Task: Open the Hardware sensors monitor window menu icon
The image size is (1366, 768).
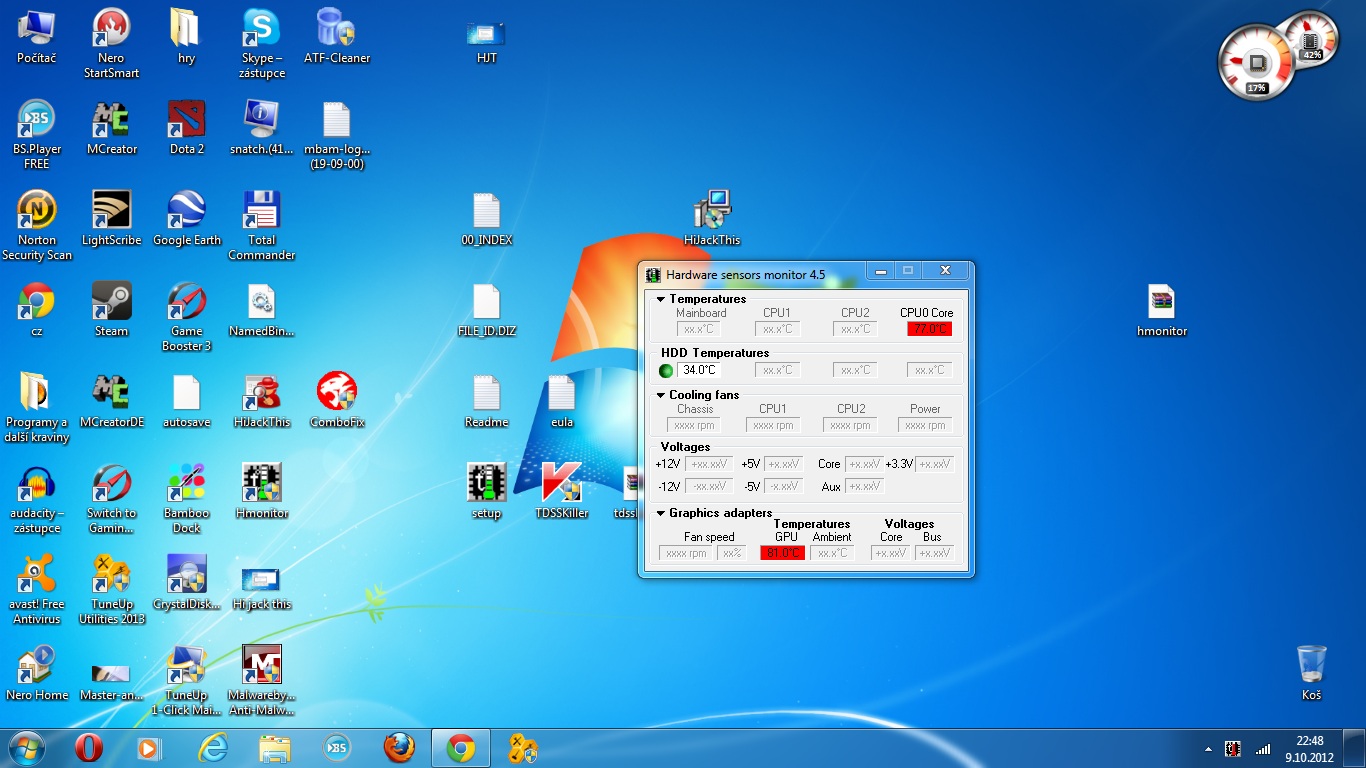Action: point(653,274)
